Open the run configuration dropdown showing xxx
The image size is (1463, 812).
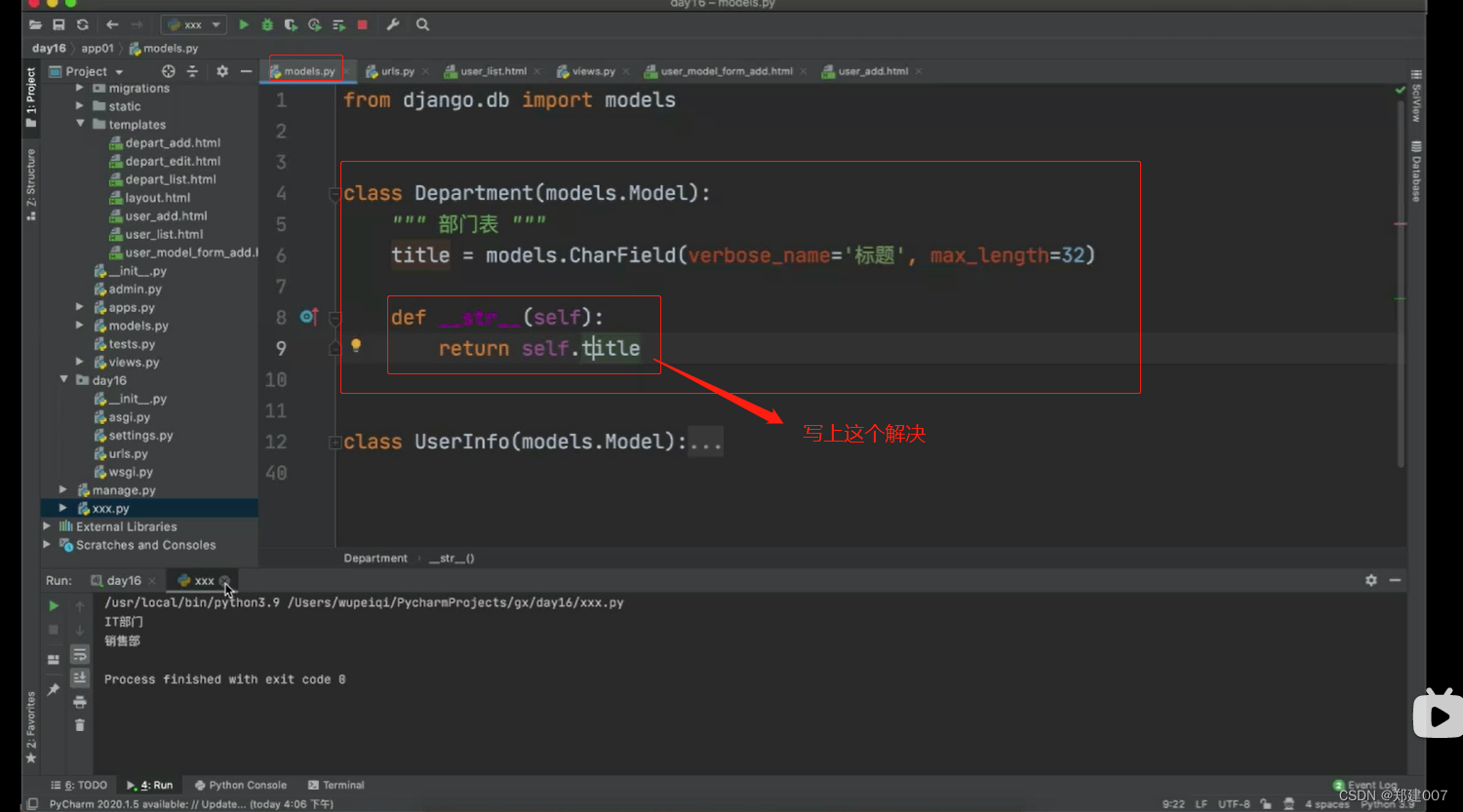tap(191, 24)
